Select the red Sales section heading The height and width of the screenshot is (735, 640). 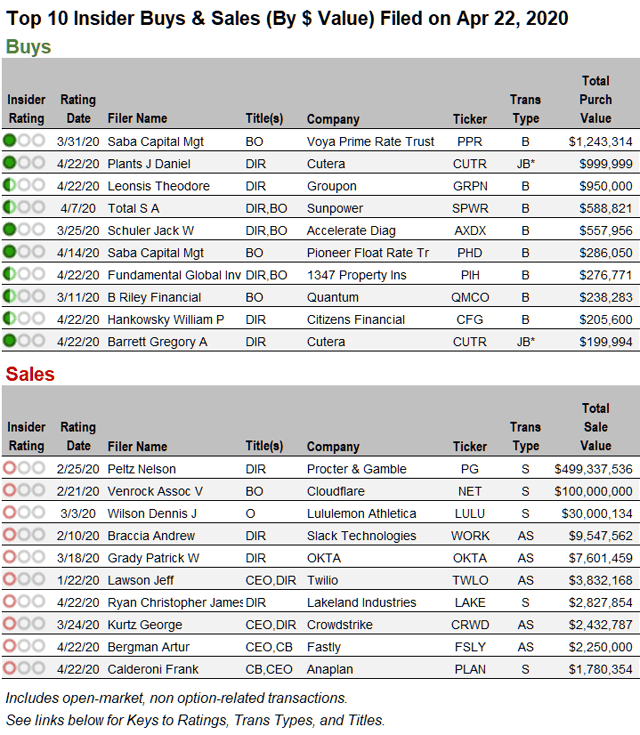pos(30,374)
